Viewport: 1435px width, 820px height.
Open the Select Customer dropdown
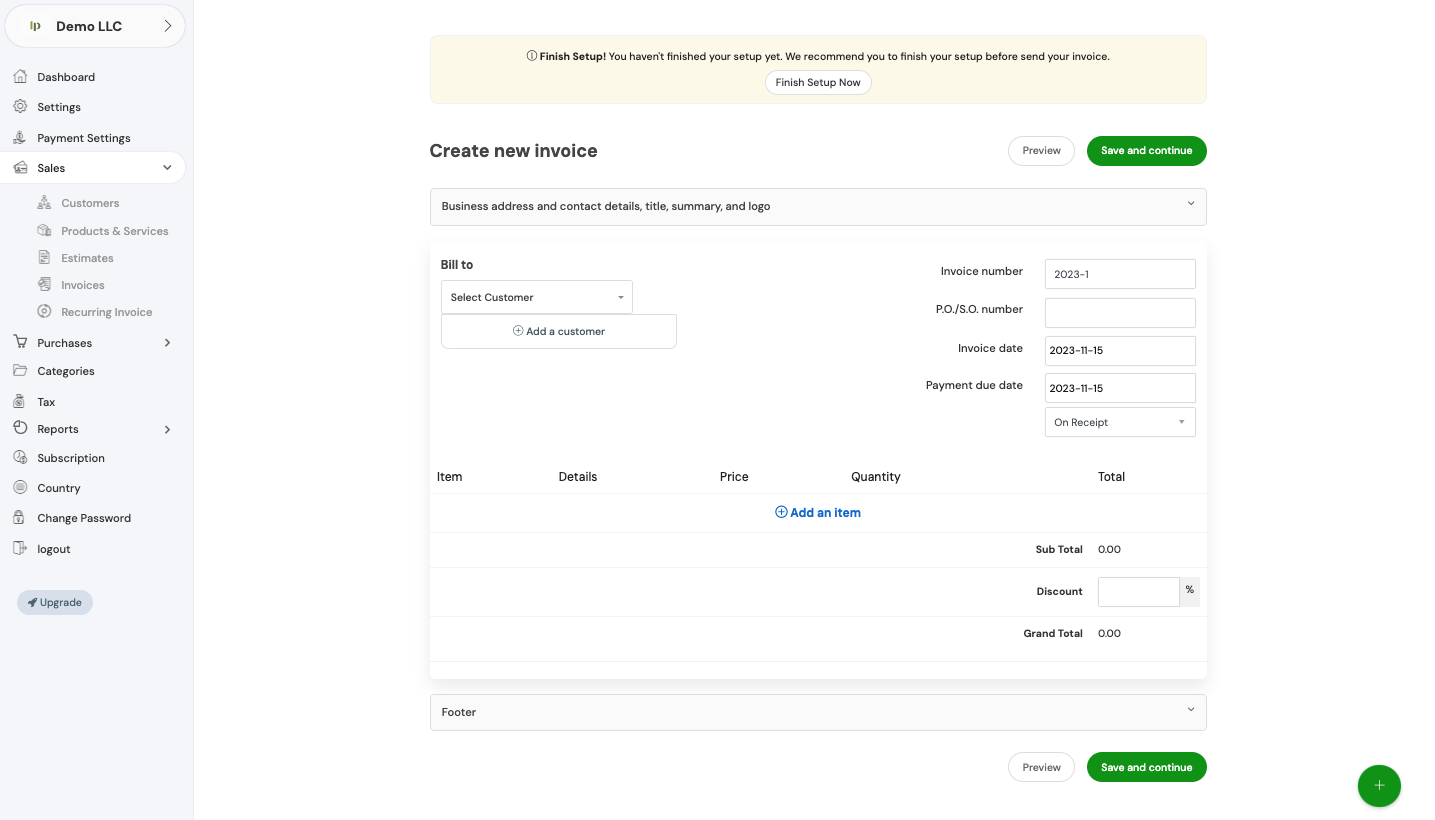[x=536, y=297]
